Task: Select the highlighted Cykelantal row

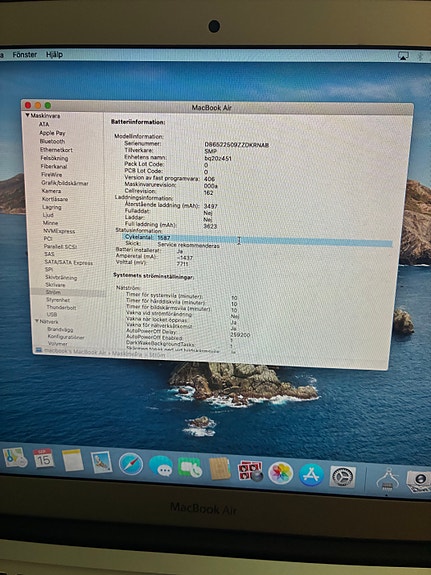Action: coord(257,240)
